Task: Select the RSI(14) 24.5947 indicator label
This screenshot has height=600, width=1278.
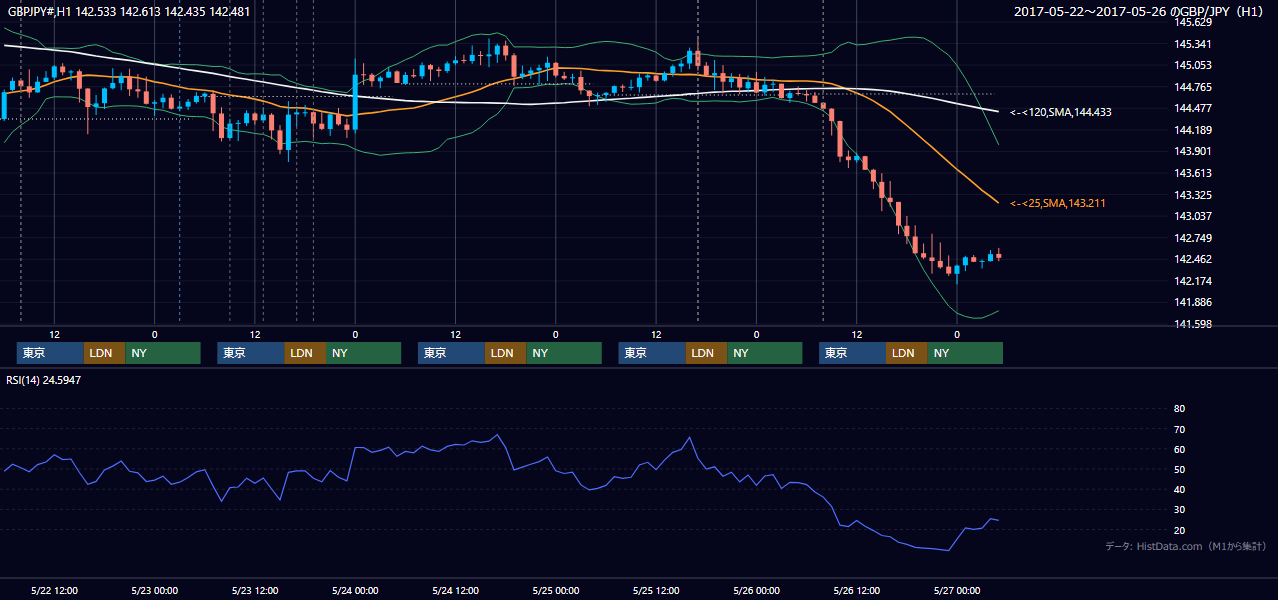Action: pyautogui.click(x=43, y=380)
